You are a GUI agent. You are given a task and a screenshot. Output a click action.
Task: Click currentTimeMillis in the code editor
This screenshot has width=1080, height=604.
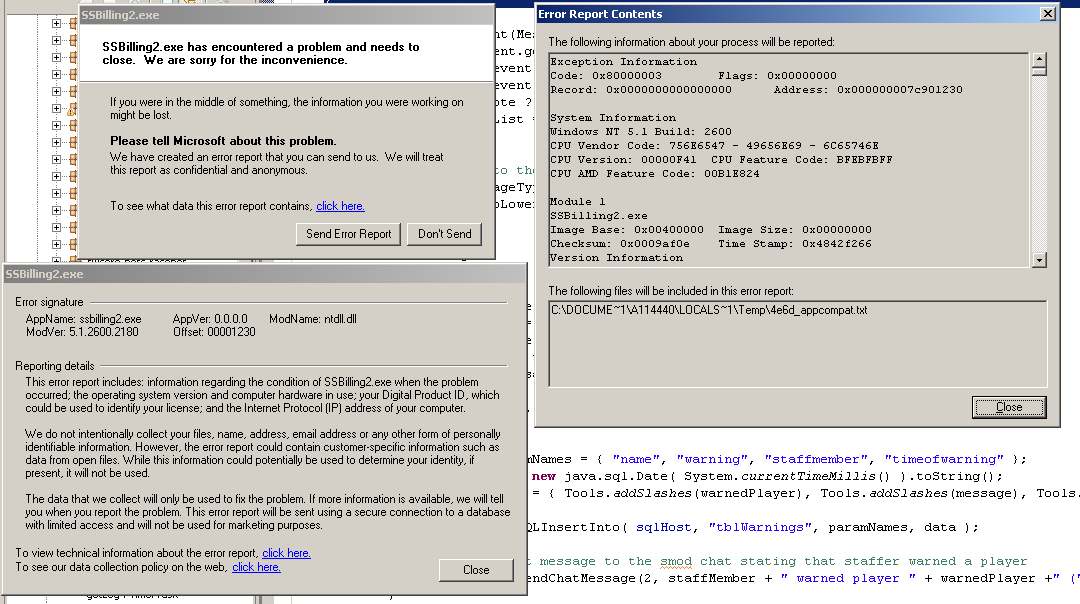pyautogui.click(x=808, y=477)
